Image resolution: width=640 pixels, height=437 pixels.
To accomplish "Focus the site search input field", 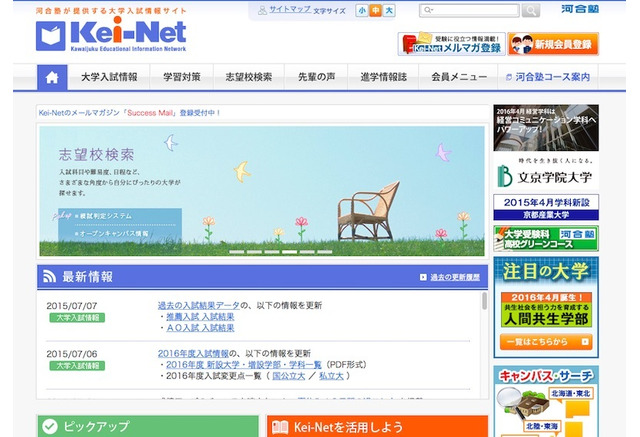I will click(x=469, y=10).
